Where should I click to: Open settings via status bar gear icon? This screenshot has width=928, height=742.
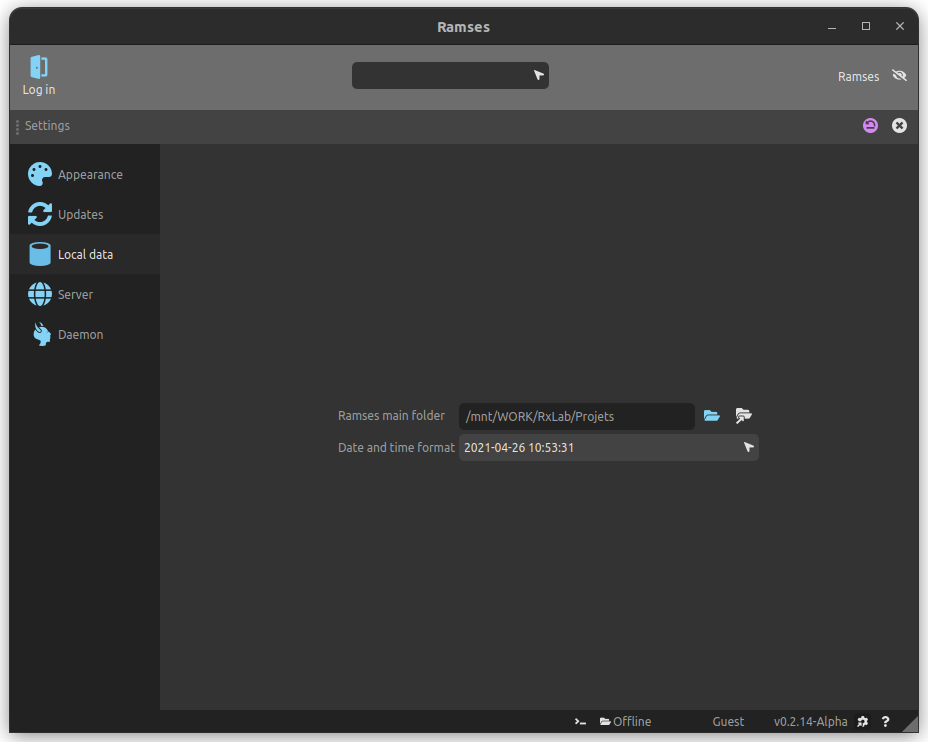(x=863, y=722)
